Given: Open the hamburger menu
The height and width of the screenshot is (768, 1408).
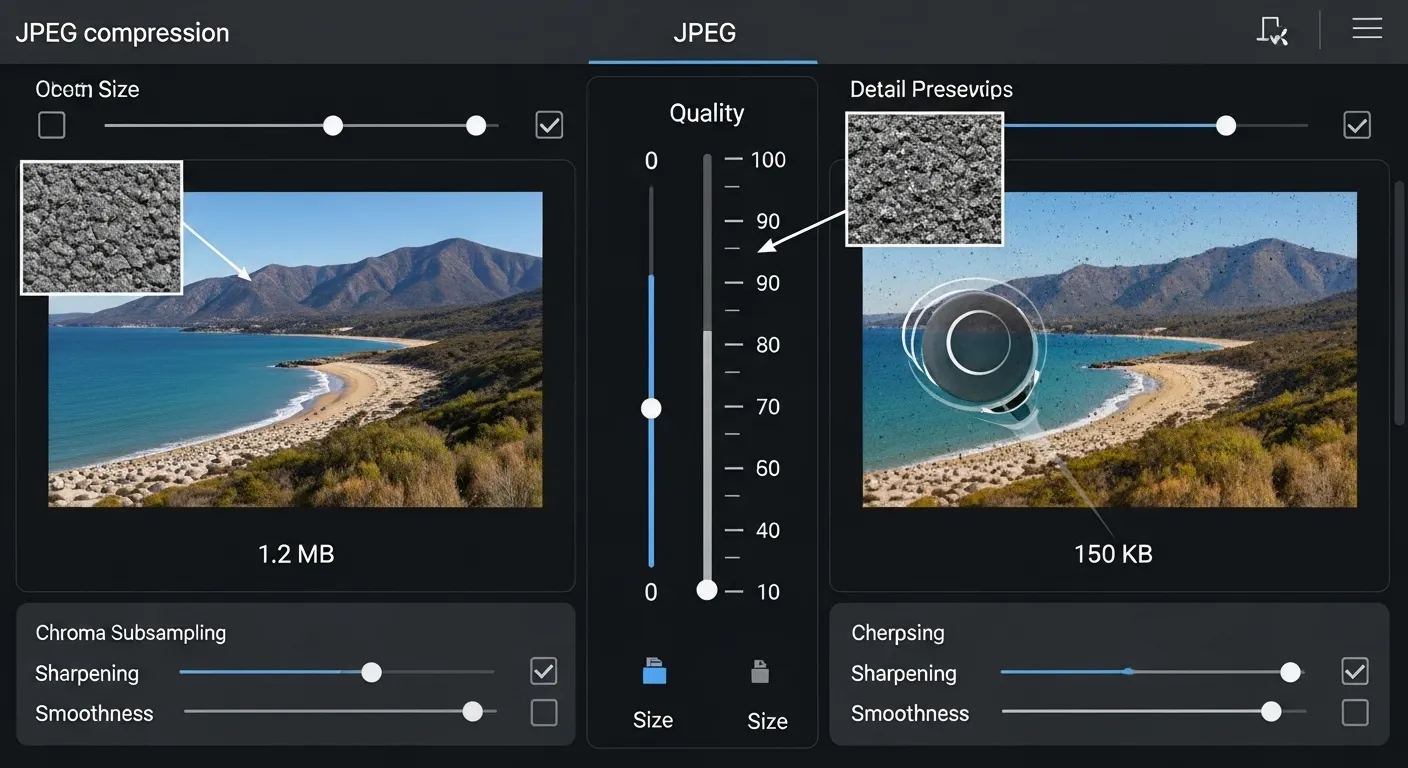Looking at the screenshot, I should pos(1367,28).
